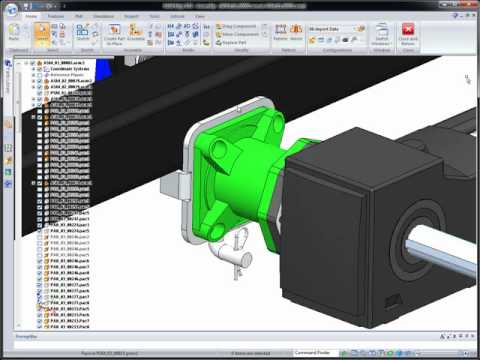Image resolution: width=480 pixels, height=360 pixels.
Task: Select Coordinate Systems in PathFinder tree
Action: pos(70,69)
